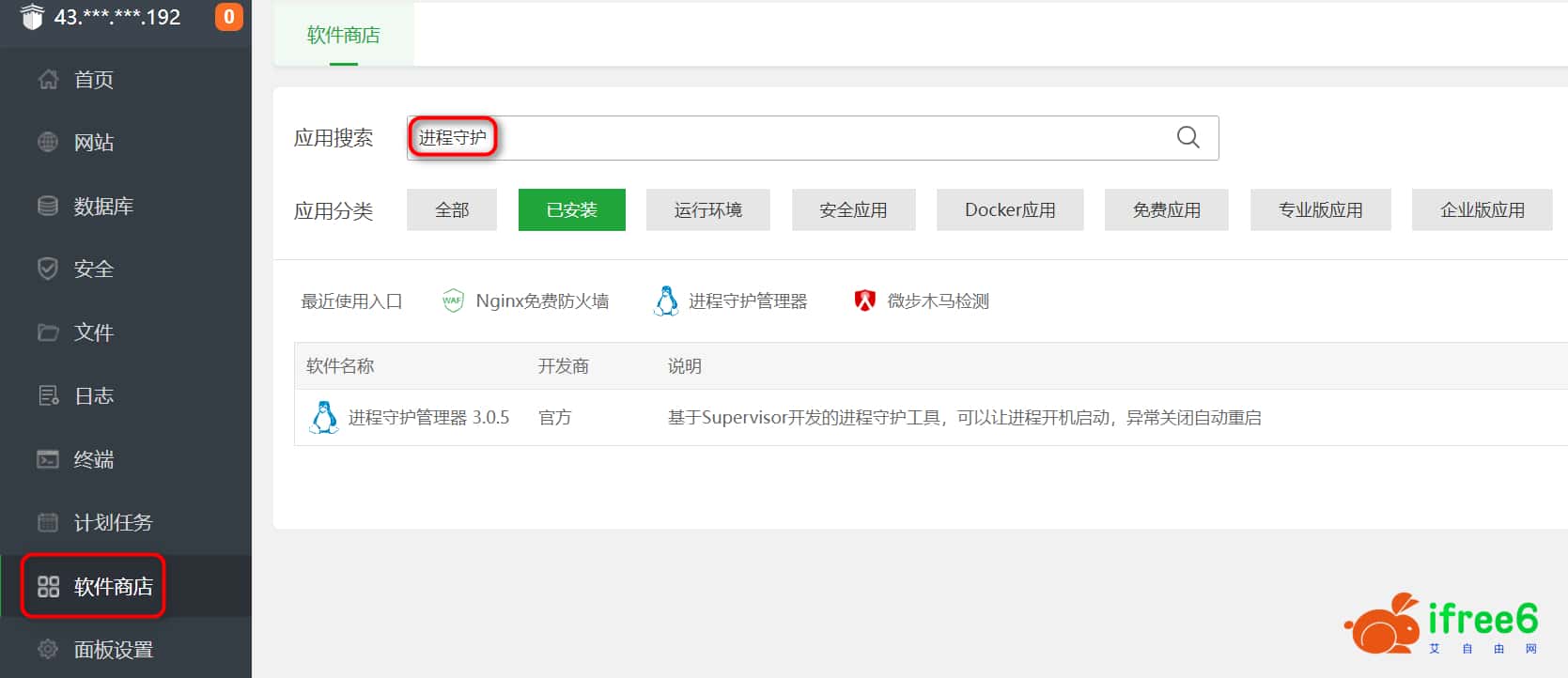Filter by Docker应用 category
The width and height of the screenshot is (1568, 678).
click(x=1009, y=210)
